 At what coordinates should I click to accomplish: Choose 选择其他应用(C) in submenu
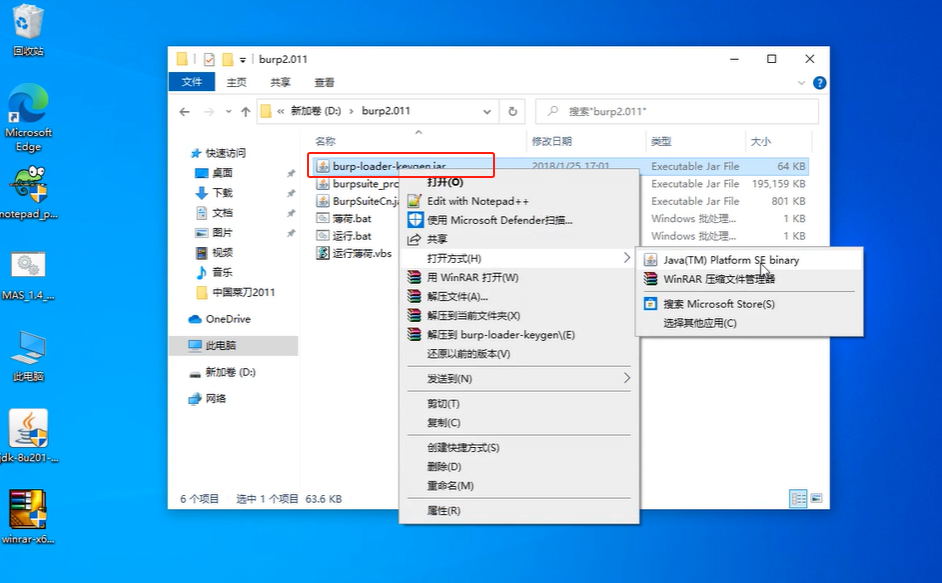(749, 323)
